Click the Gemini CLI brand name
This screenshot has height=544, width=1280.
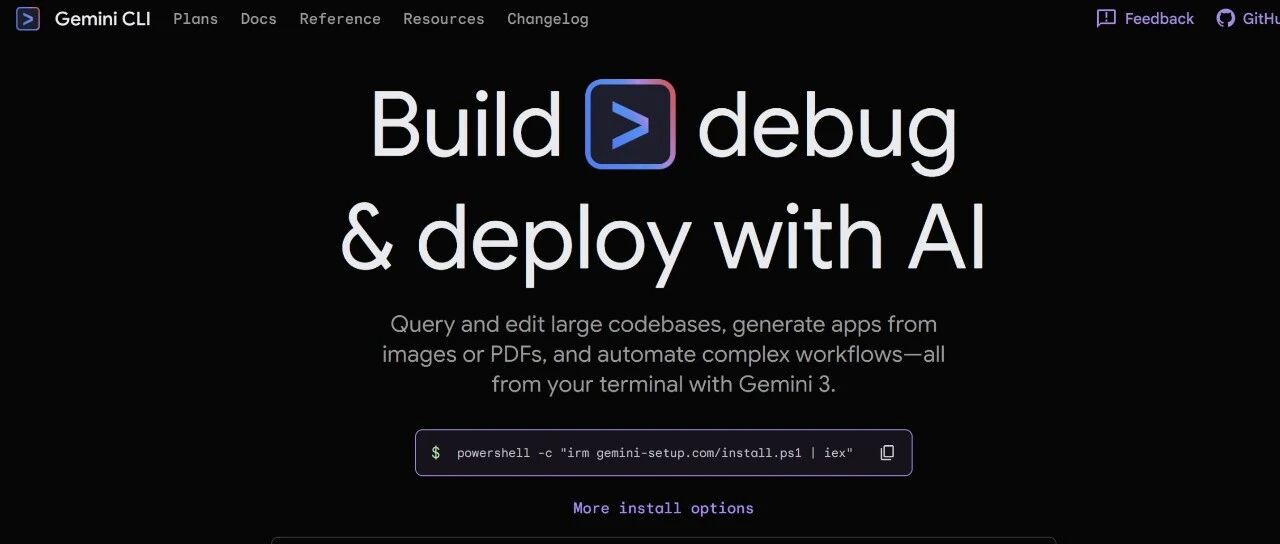102,18
